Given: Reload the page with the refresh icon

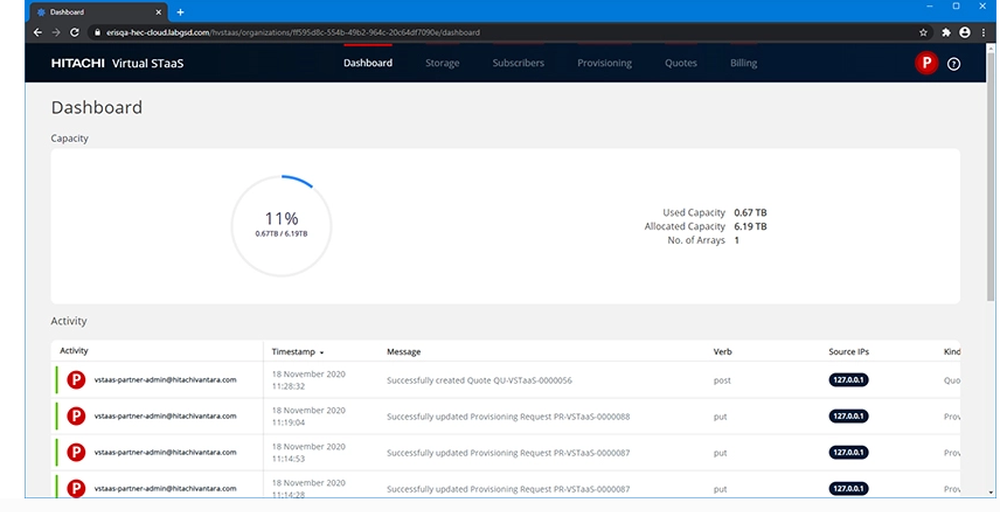Looking at the screenshot, I should coord(75,33).
